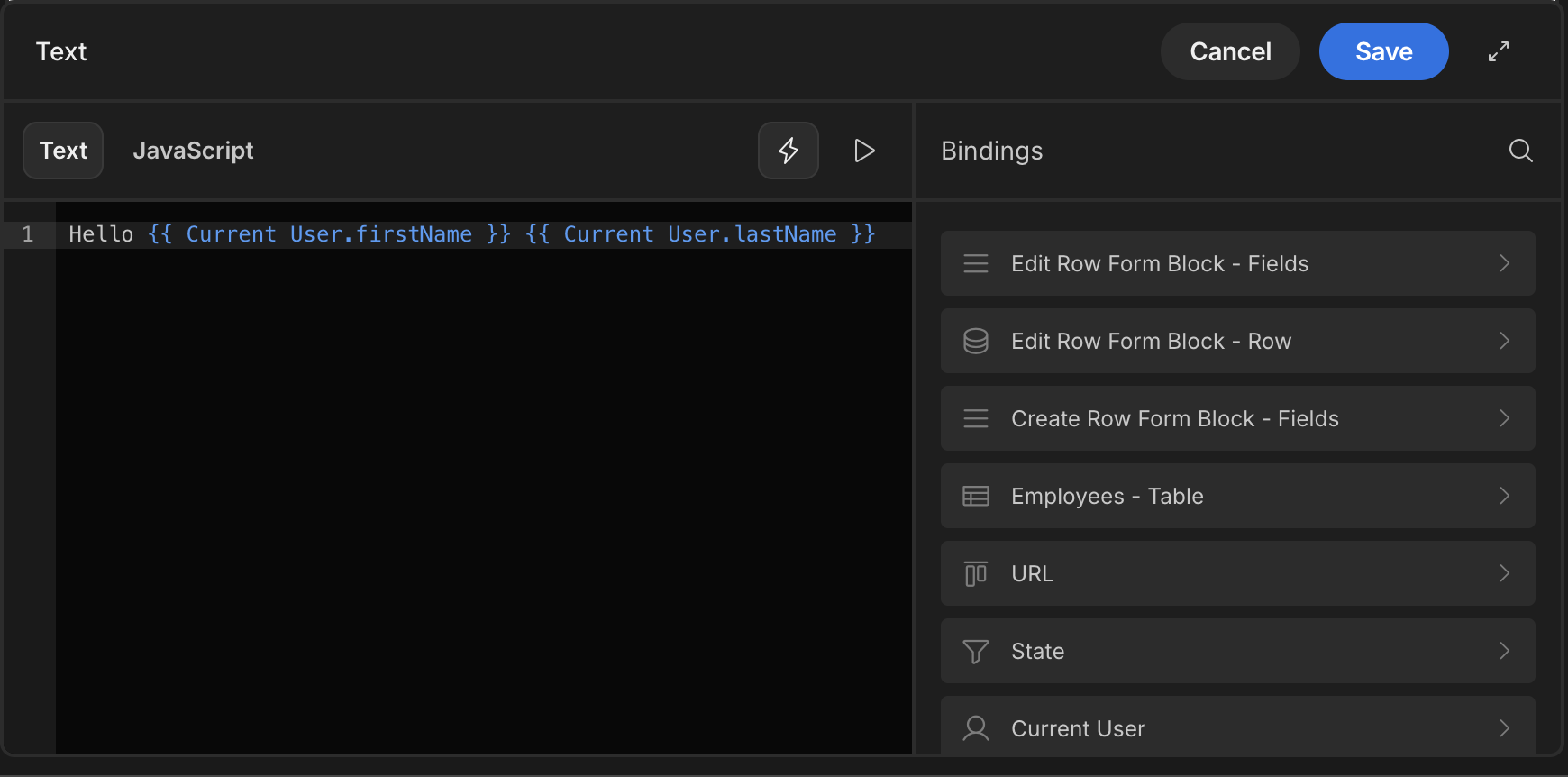Search bindings with magnifier icon
The width and height of the screenshot is (1568, 777).
pos(1521,151)
